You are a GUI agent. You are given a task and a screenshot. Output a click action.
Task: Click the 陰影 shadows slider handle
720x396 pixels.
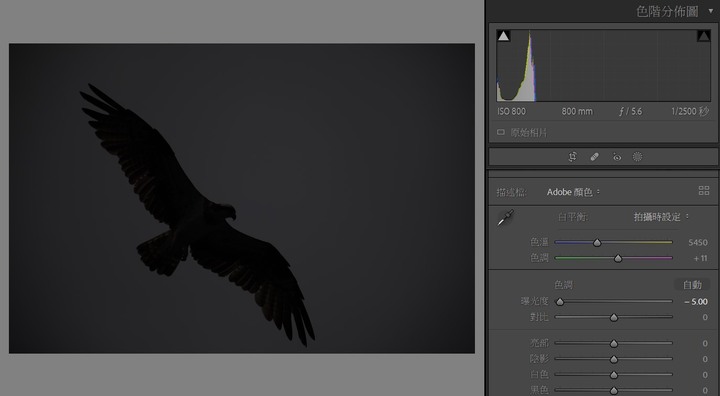pos(614,359)
